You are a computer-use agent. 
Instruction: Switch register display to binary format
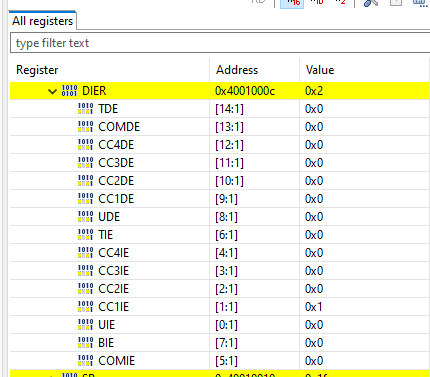(340, 3)
